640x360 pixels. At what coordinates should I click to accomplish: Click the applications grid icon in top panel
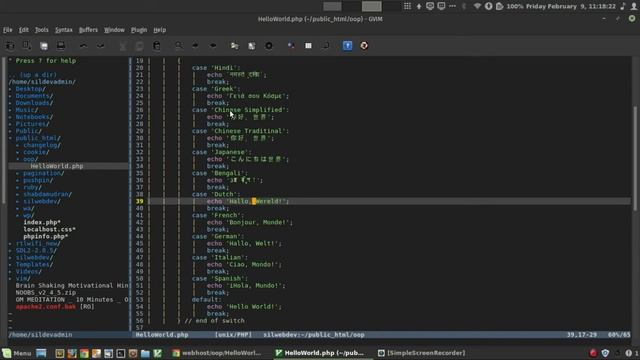pyautogui.click(x=407, y=6)
